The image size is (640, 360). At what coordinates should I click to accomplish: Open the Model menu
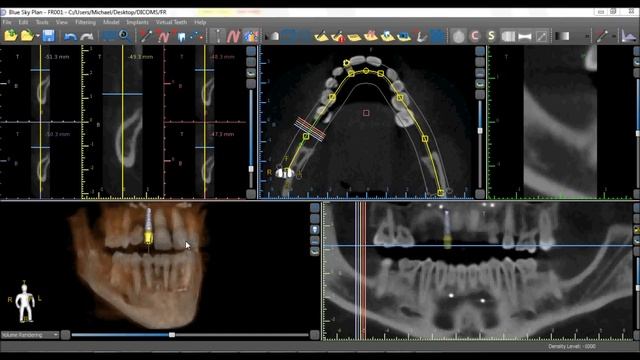pyautogui.click(x=111, y=22)
